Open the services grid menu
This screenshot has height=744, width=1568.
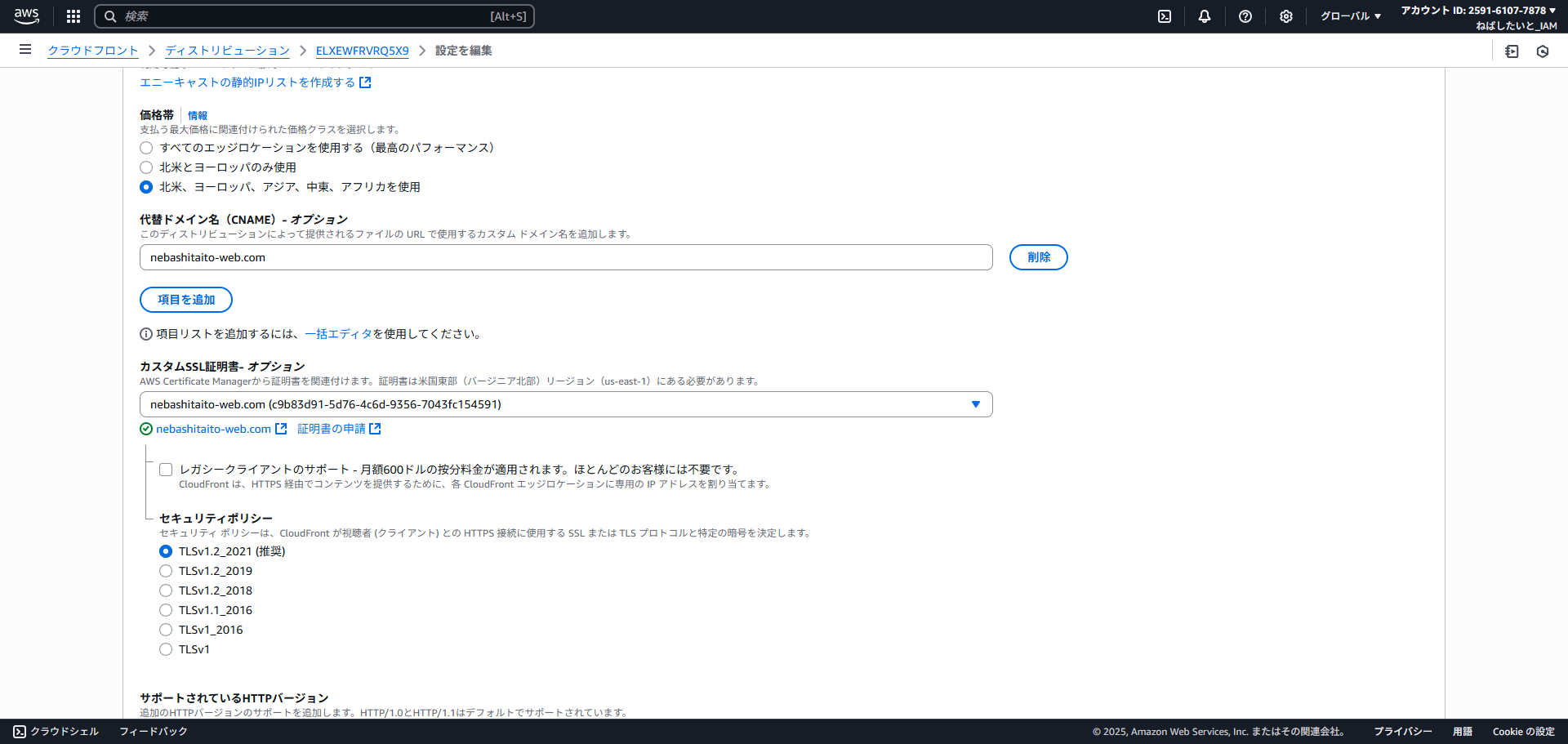(73, 16)
